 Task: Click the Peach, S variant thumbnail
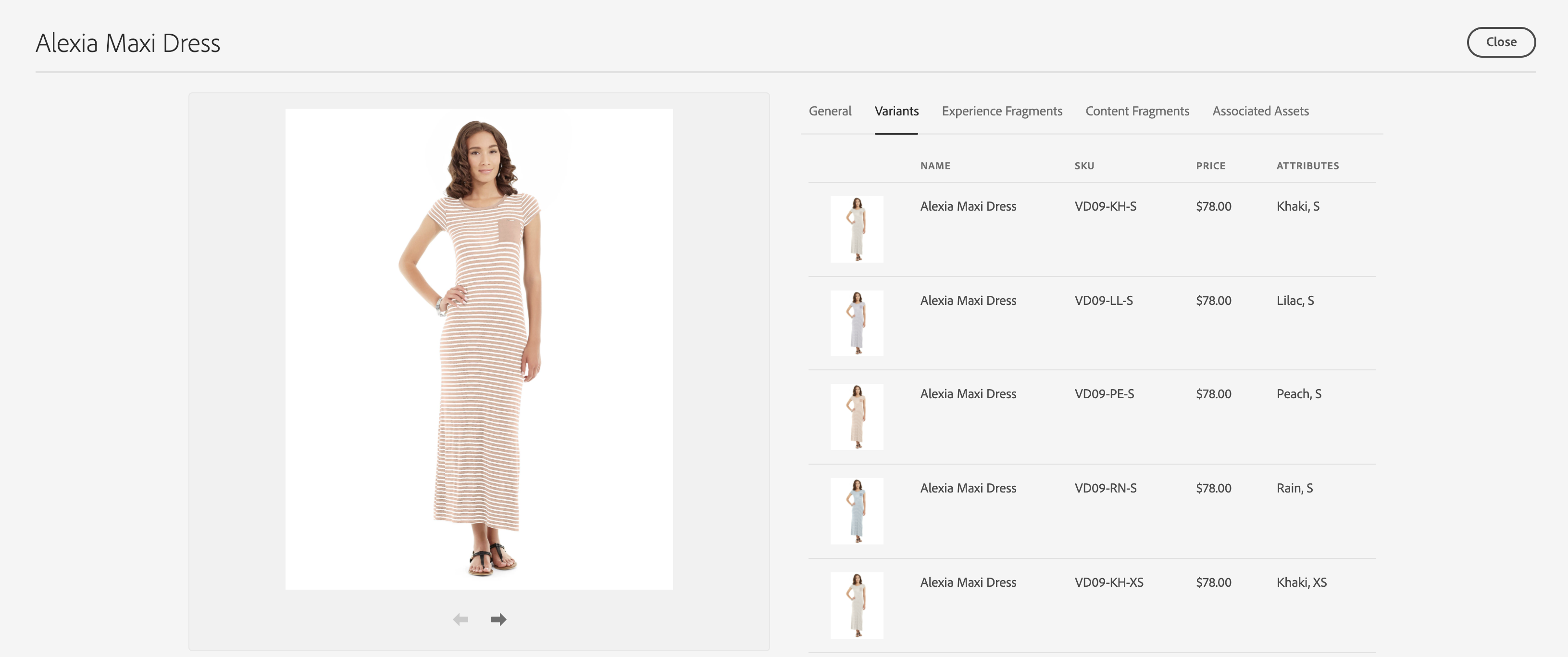pyautogui.click(x=857, y=417)
